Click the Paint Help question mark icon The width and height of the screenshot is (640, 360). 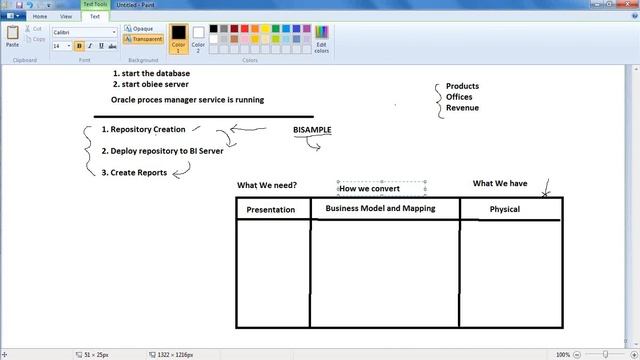635,16
